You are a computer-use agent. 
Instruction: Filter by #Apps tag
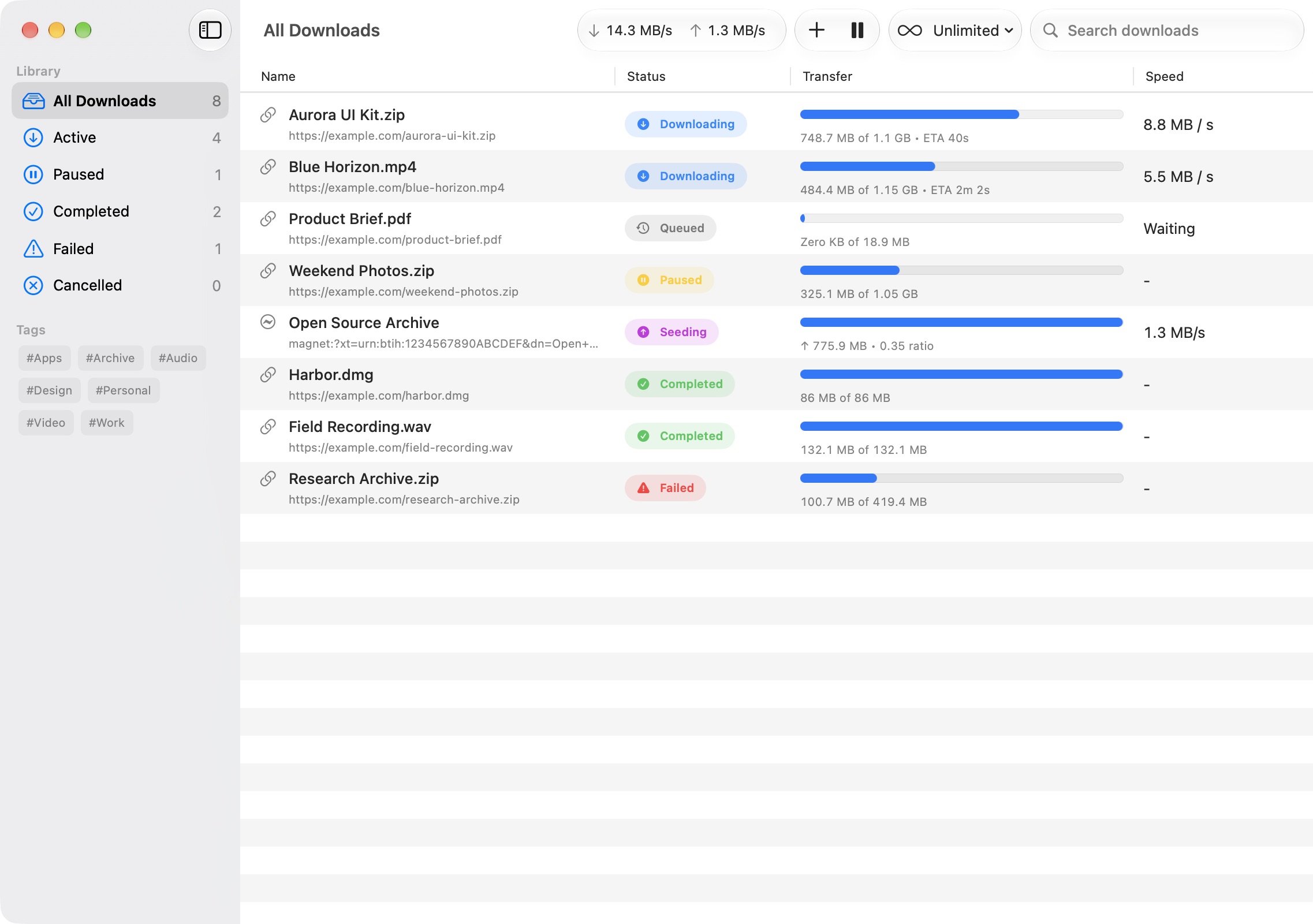coord(44,358)
